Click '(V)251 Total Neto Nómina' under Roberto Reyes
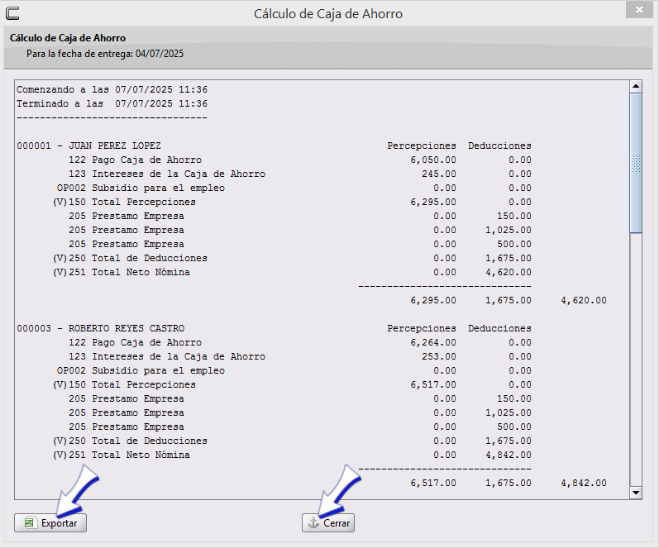The height and width of the screenshot is (548, 659). tap(121, 455)
